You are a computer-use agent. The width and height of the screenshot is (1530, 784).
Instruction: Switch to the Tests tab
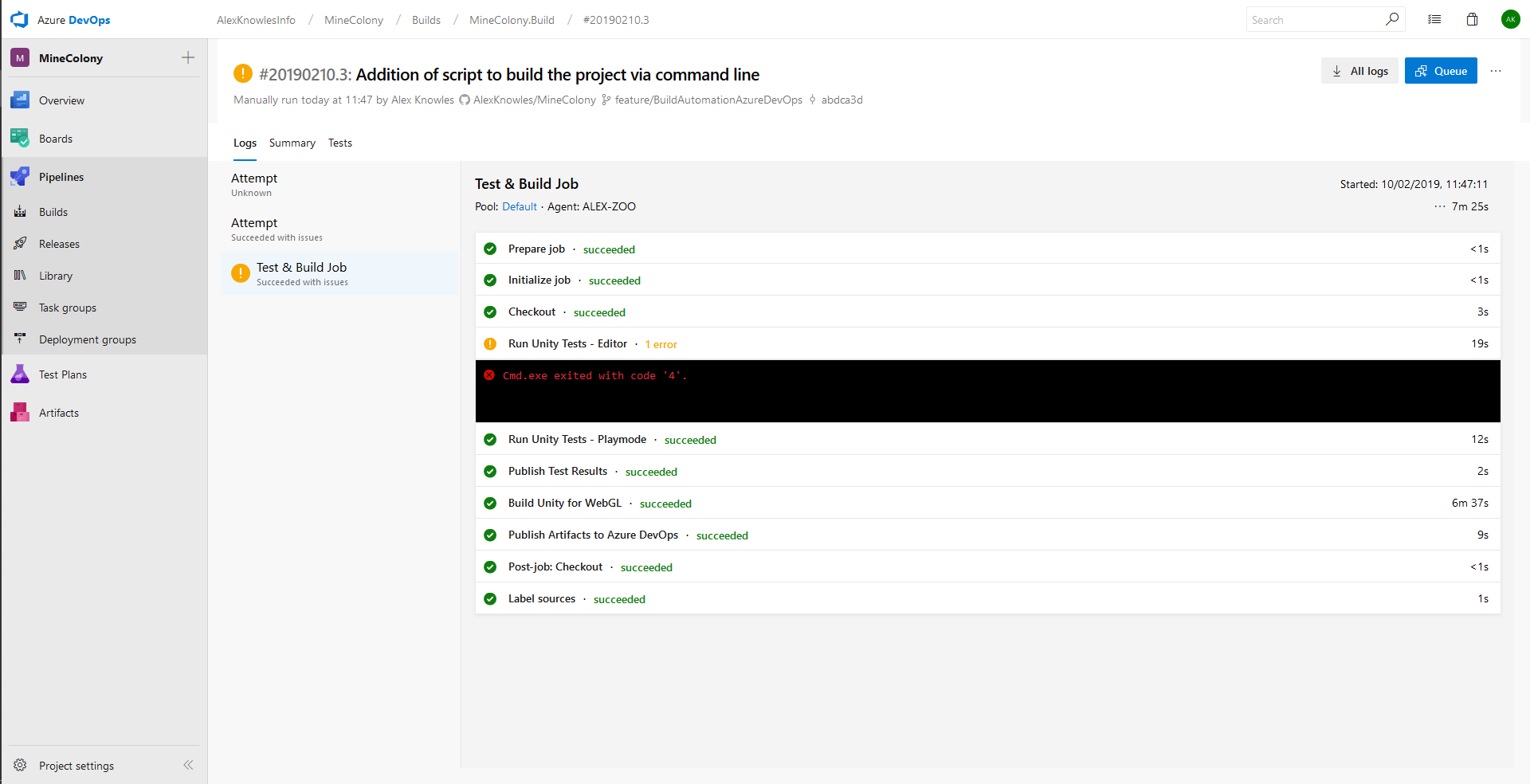(x=339, y=143)
